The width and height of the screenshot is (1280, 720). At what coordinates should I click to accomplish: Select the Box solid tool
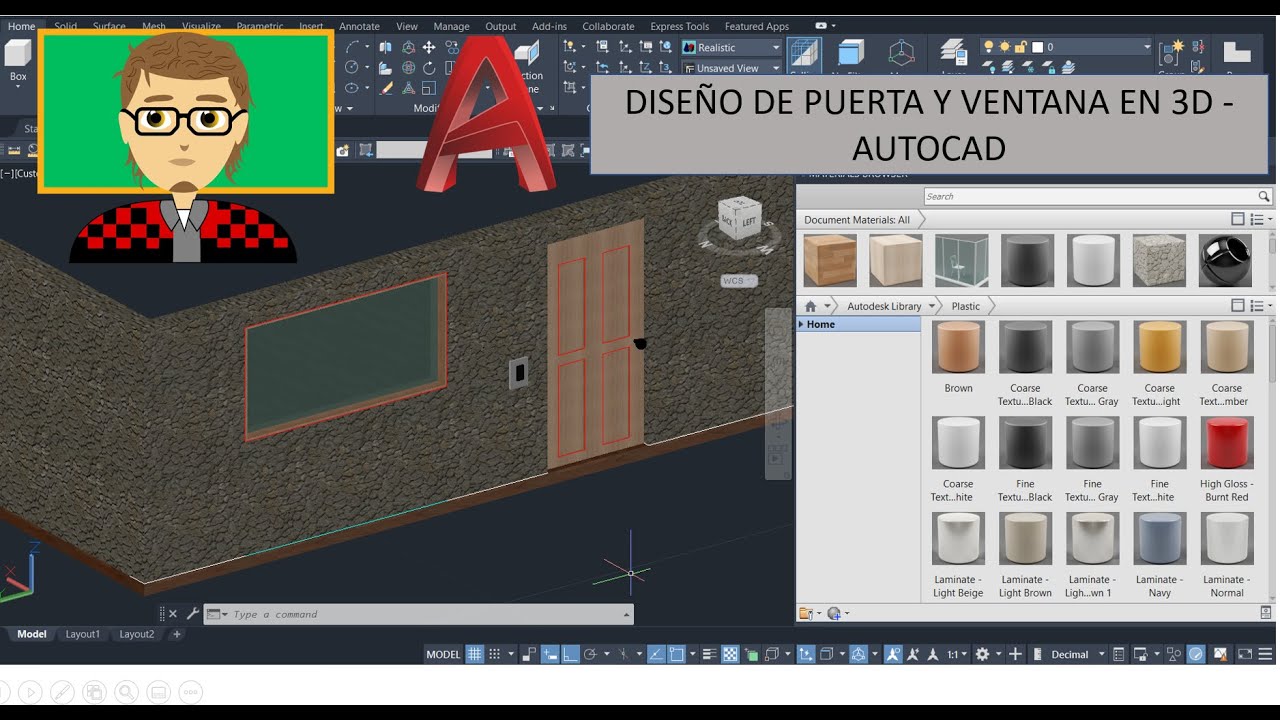(x=18, y=58)
